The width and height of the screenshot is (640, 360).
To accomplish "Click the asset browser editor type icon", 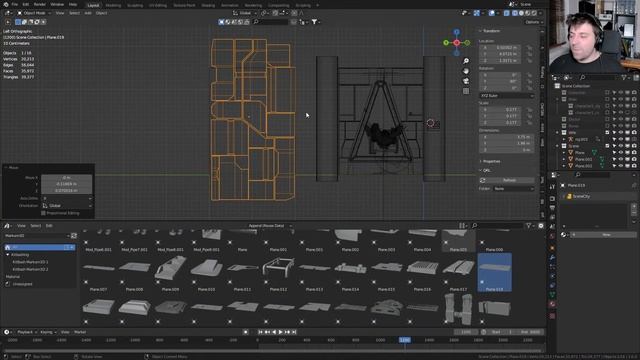I will (7, 226).
